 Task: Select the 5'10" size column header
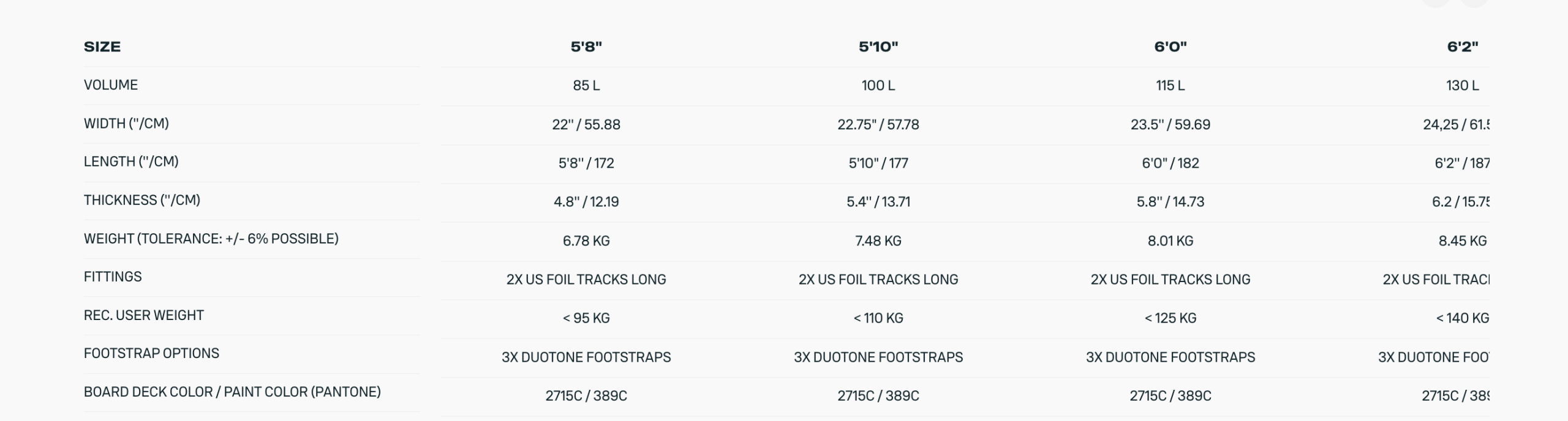point(878,47)
